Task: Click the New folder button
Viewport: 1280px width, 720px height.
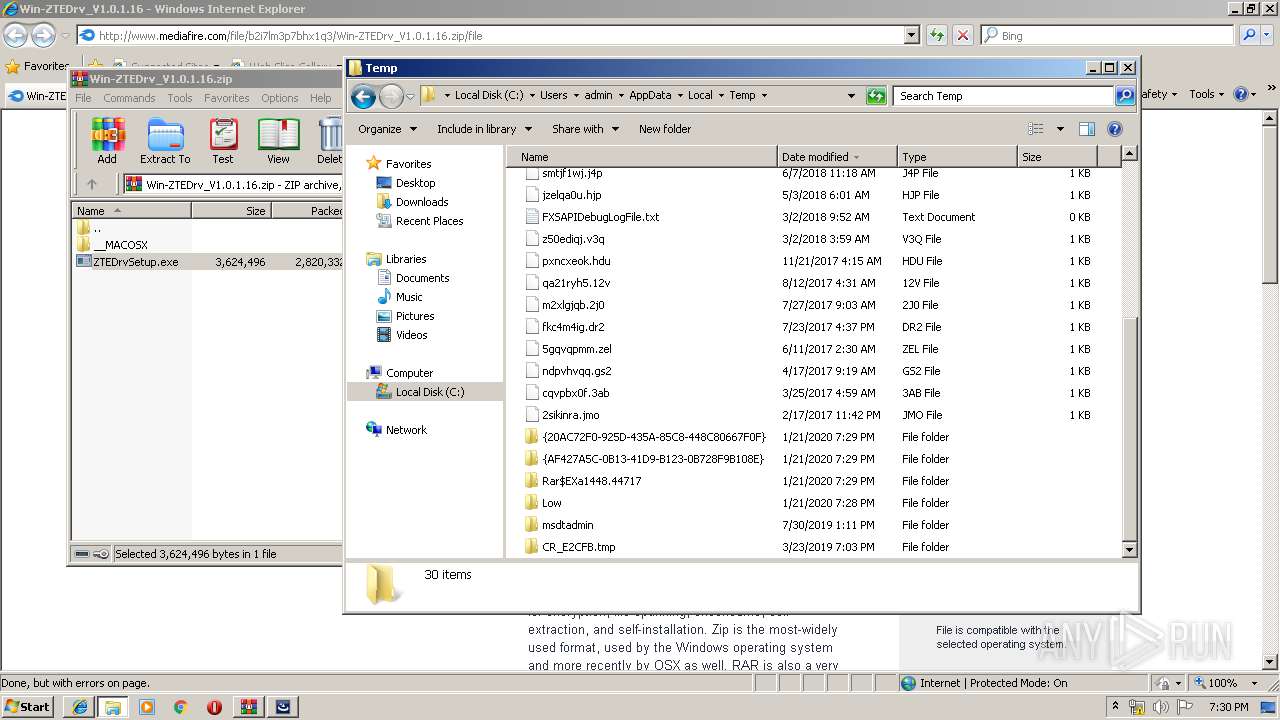Action: click(x=665, y=129)
